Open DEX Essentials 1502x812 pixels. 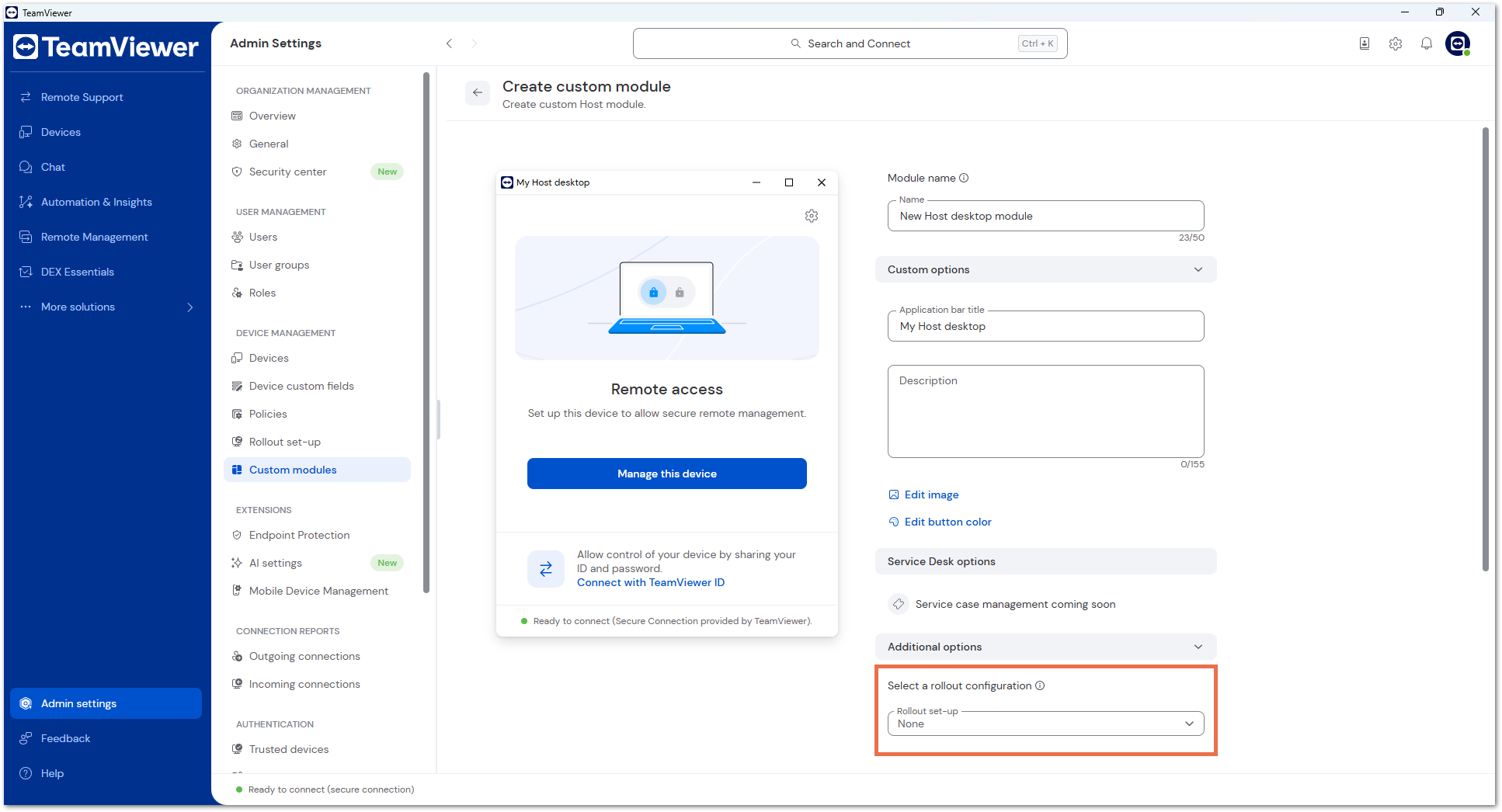coord(106,272)
